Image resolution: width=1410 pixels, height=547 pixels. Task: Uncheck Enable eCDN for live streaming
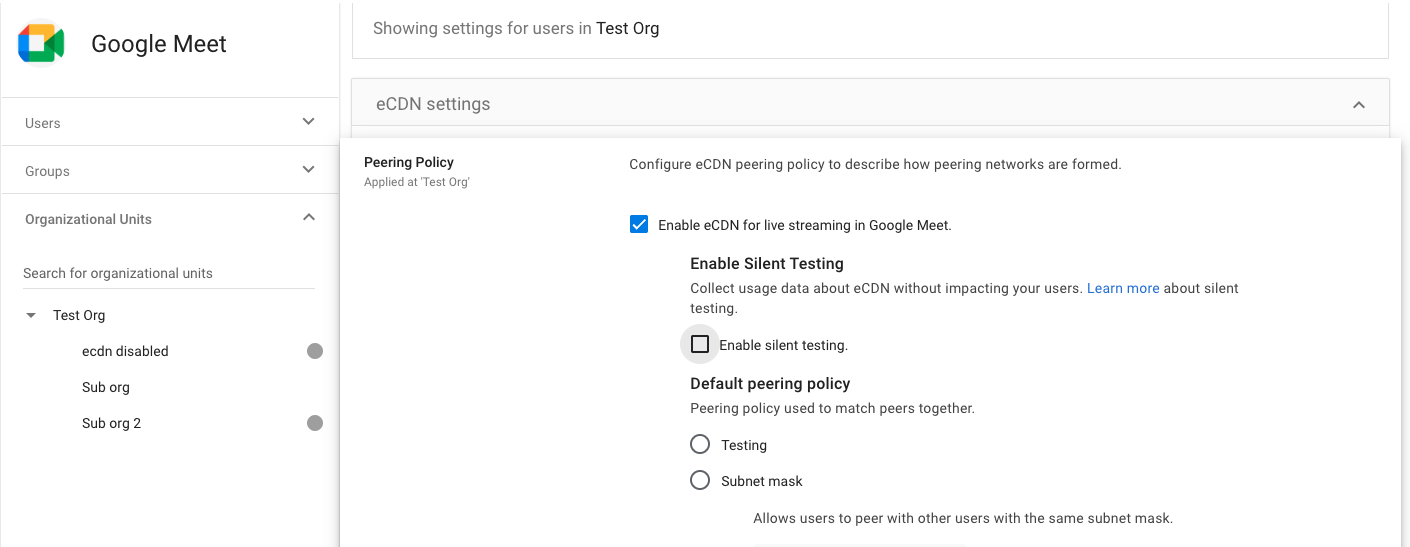(x=639, y=225)
